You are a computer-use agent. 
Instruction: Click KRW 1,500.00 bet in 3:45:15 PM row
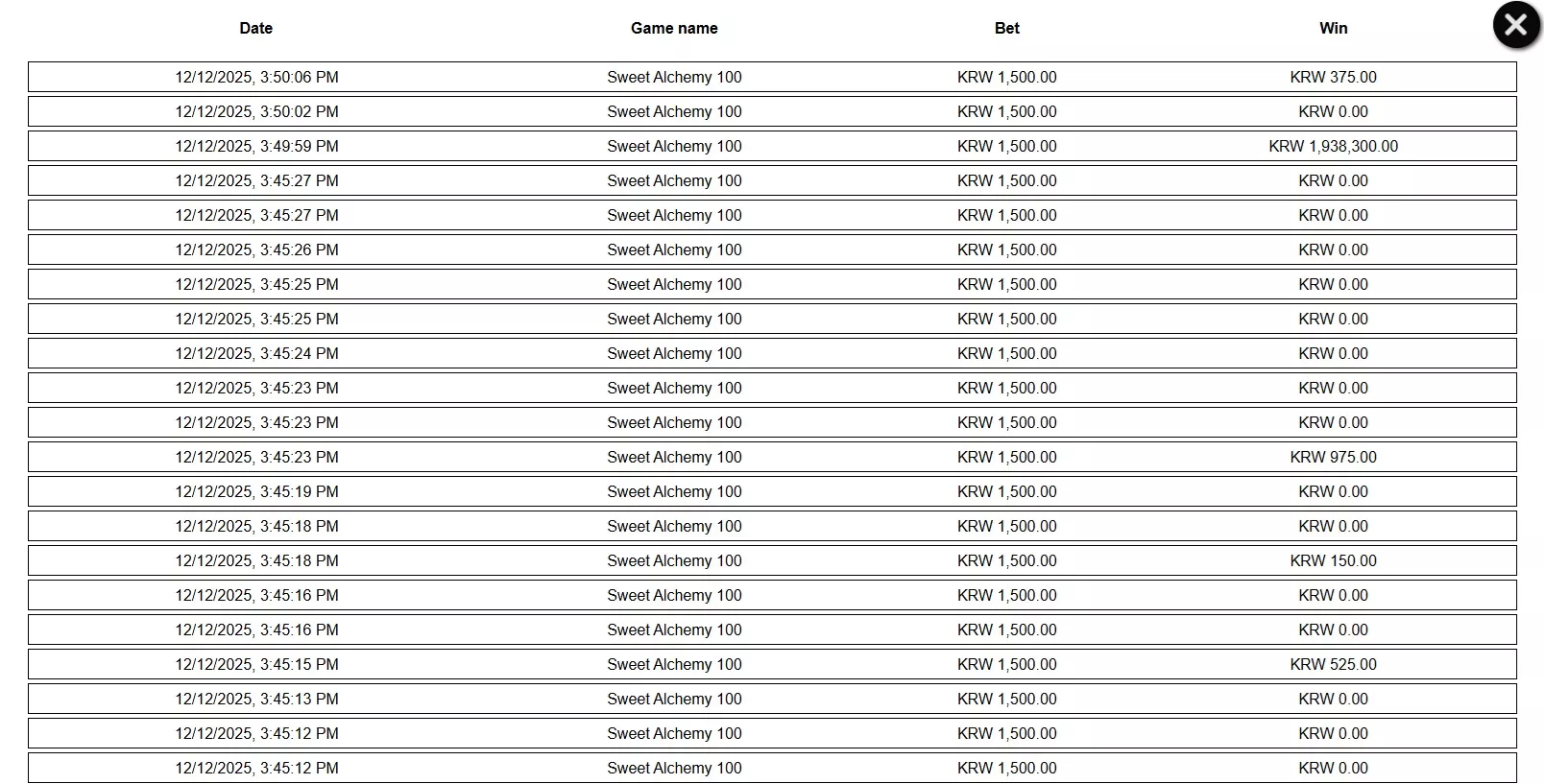click(x=1007, y=664)
